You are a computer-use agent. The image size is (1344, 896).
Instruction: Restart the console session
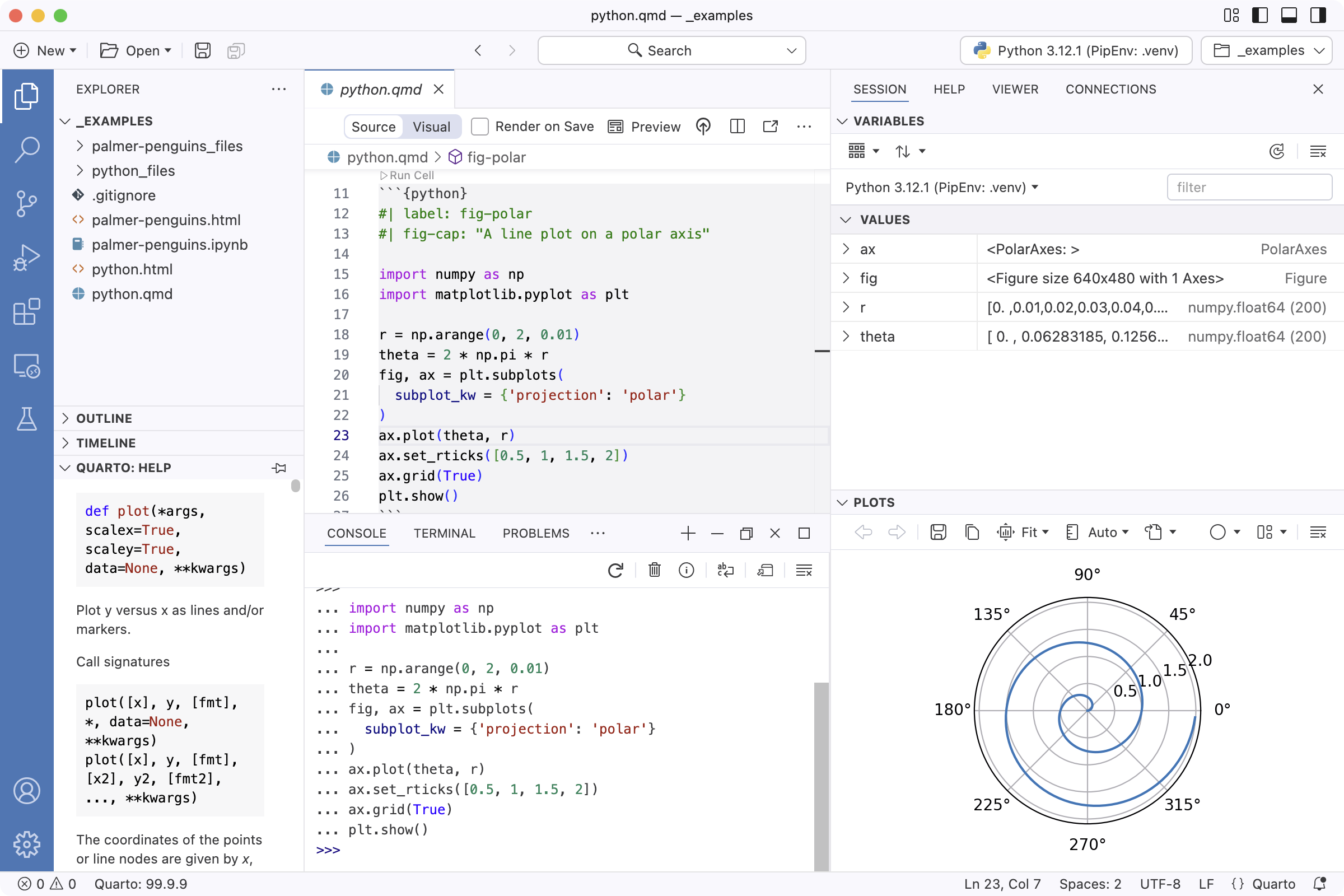615,570
